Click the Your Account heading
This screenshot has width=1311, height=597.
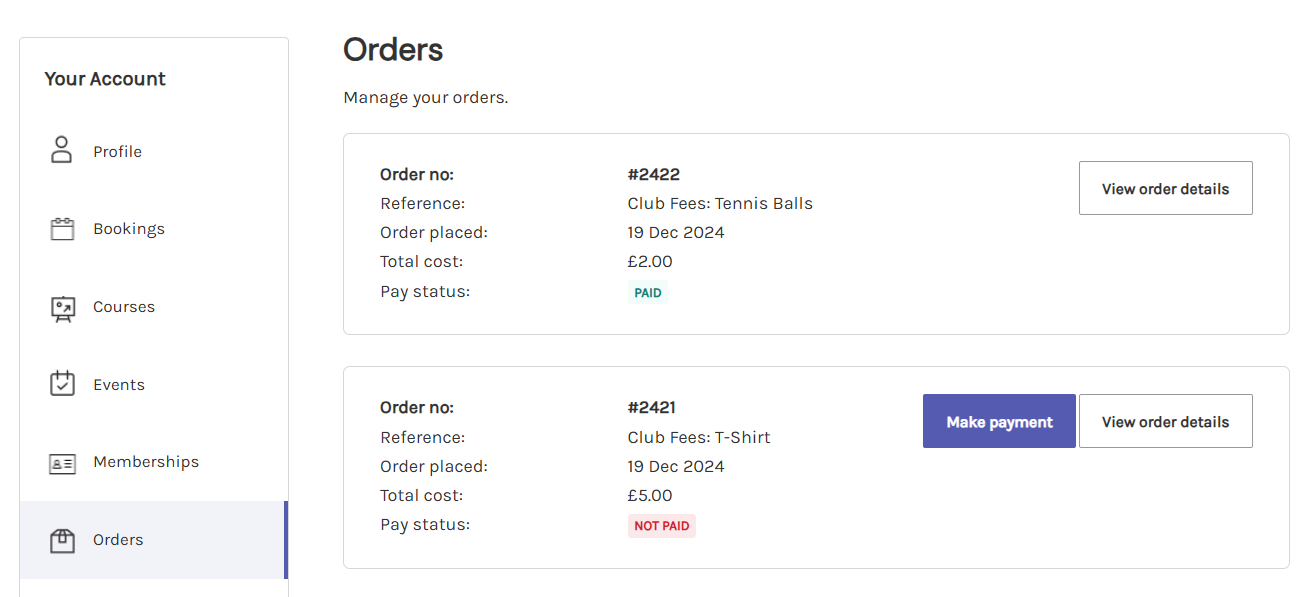pos(105,79)
